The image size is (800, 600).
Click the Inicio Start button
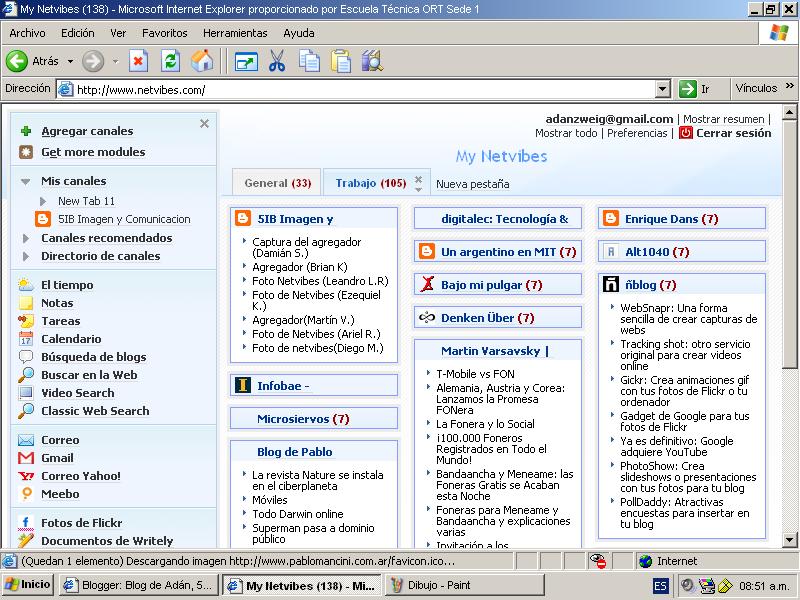tap(28, 585)
